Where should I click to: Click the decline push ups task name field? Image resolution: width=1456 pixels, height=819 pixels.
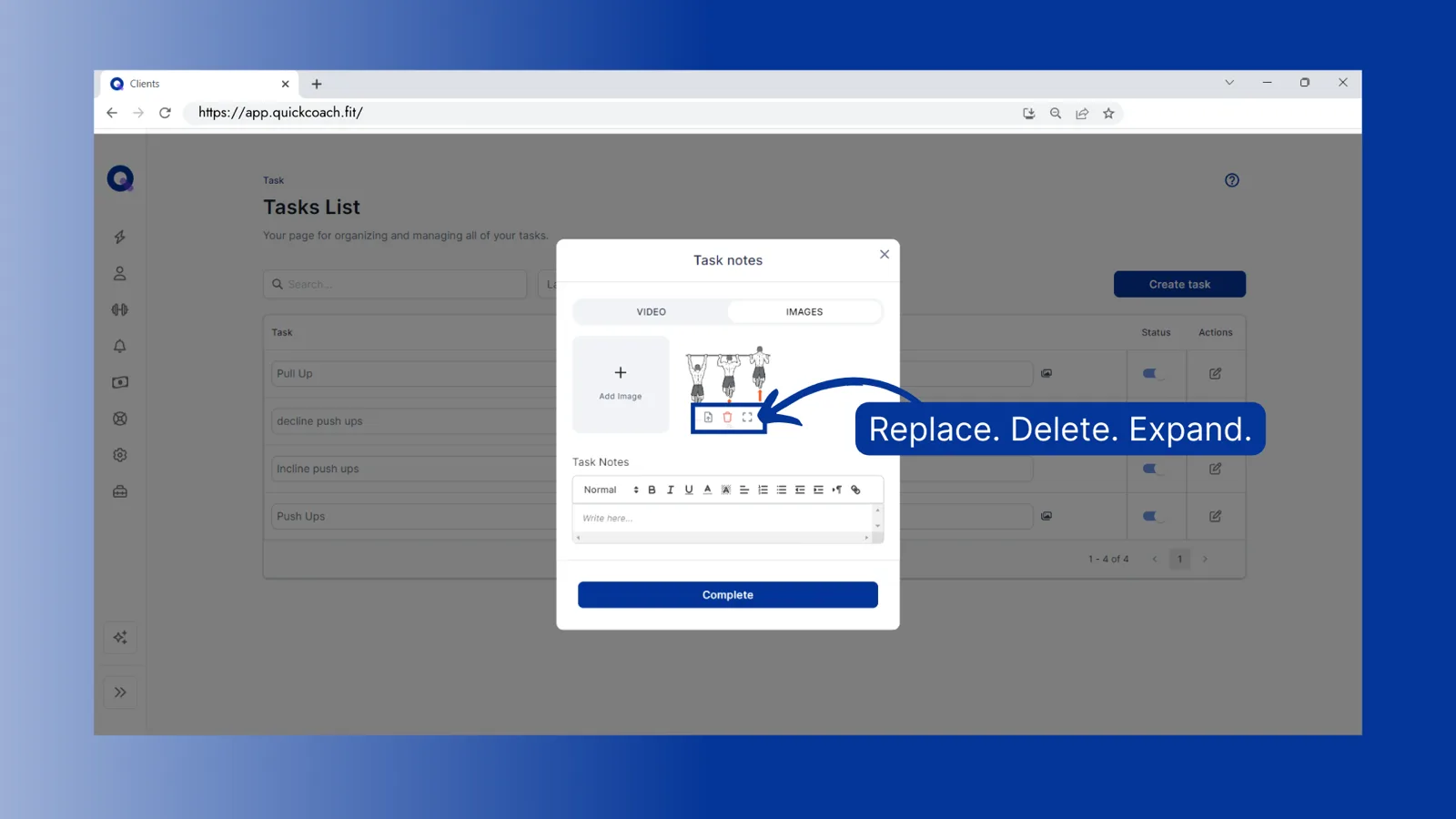point(414,421)
